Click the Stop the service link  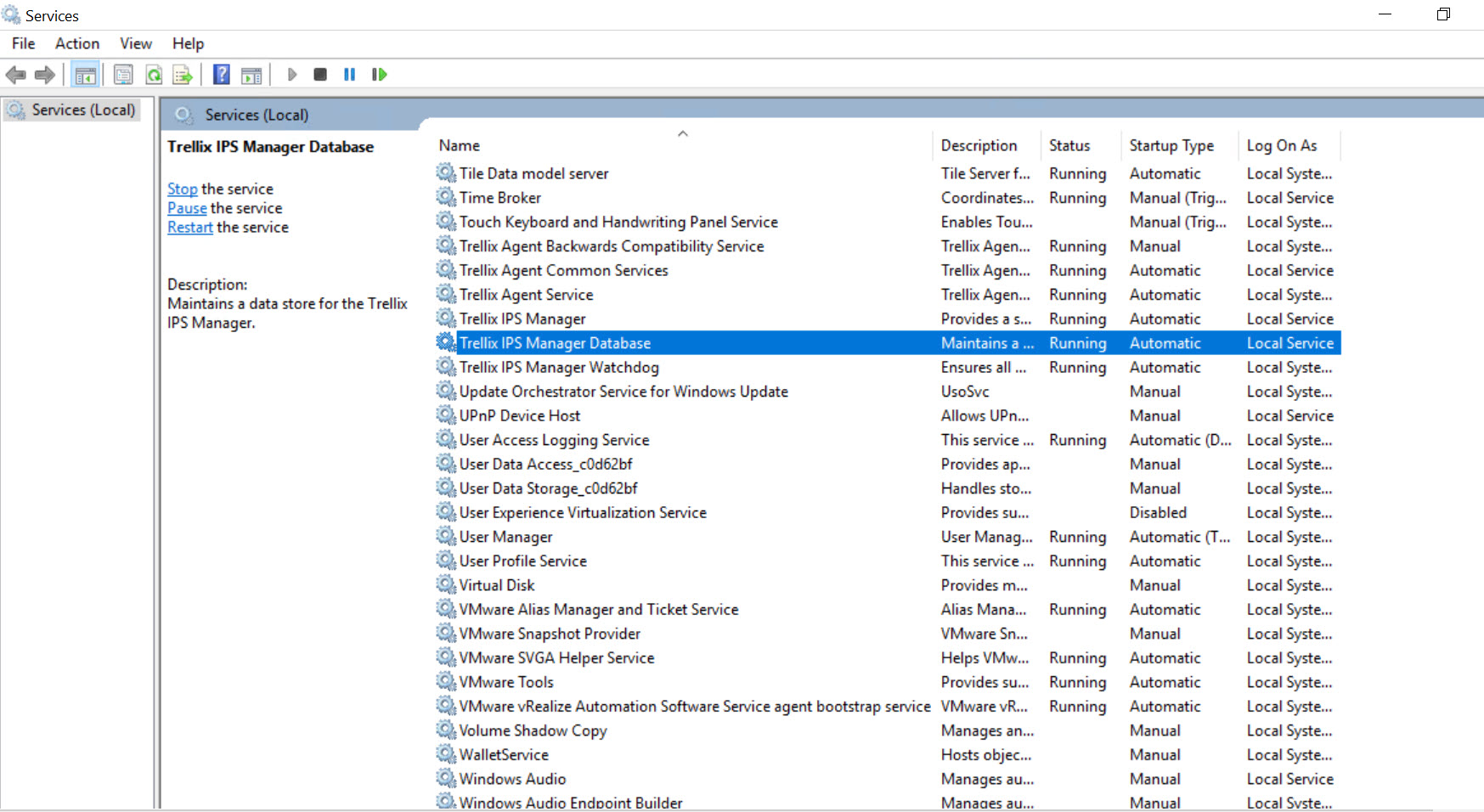pyautogui.click(x=183, y=189)
